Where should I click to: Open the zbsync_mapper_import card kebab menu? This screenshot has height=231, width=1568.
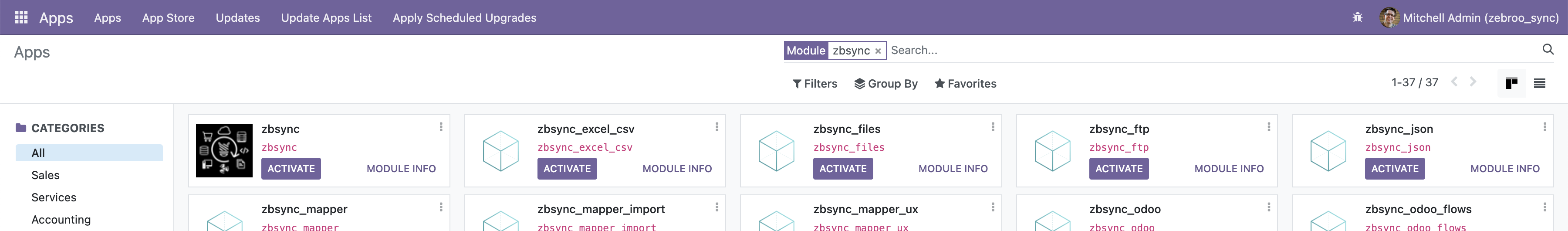[x=716, y=207]
